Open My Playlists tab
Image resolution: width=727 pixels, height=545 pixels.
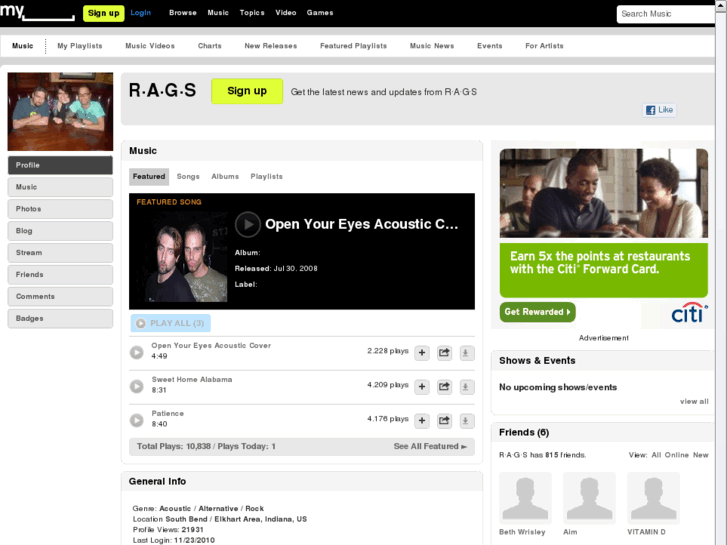point(80,46)
